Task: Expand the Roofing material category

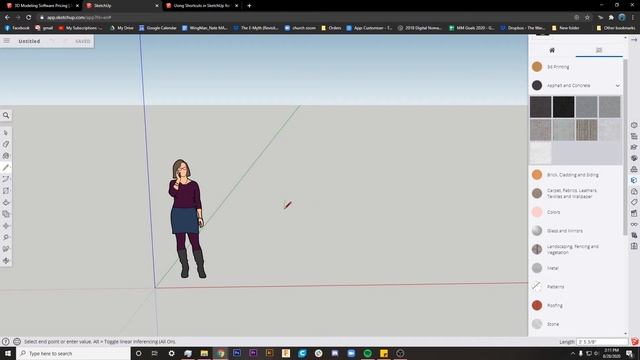Action: click(x=576, y=305)
